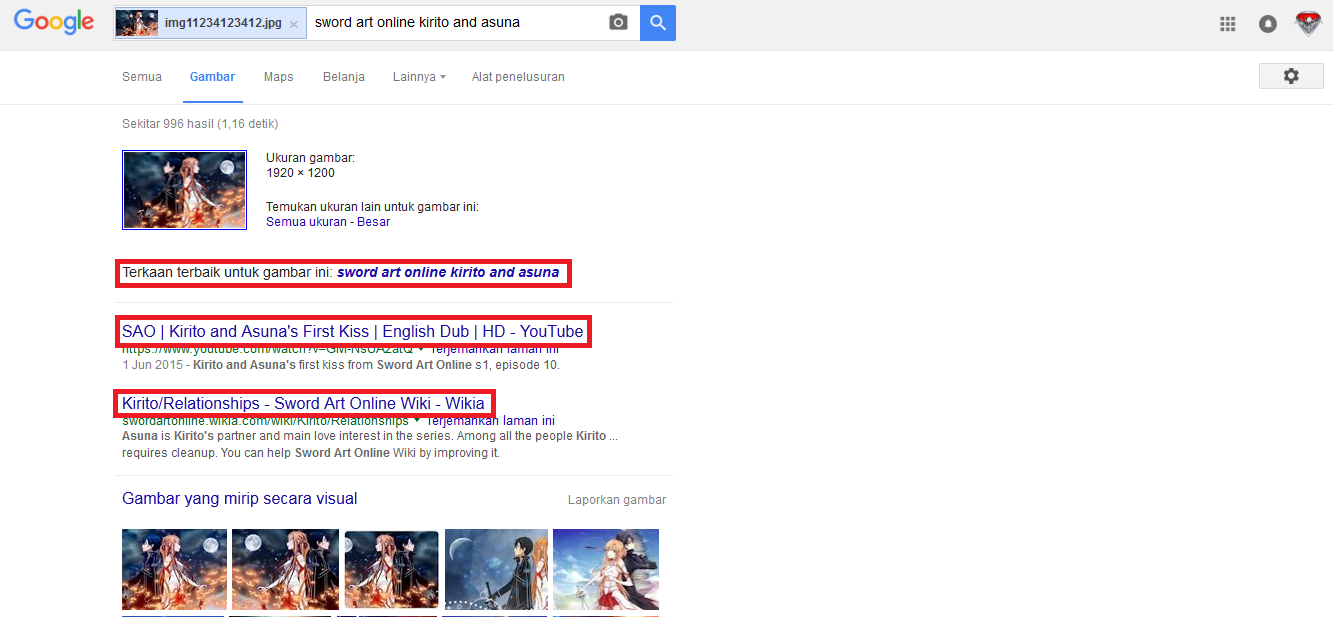This screenshot has width=1333, height=617.
Task: Click Terjemahkan laman ini under YouTube result
Action: [494, 350]
